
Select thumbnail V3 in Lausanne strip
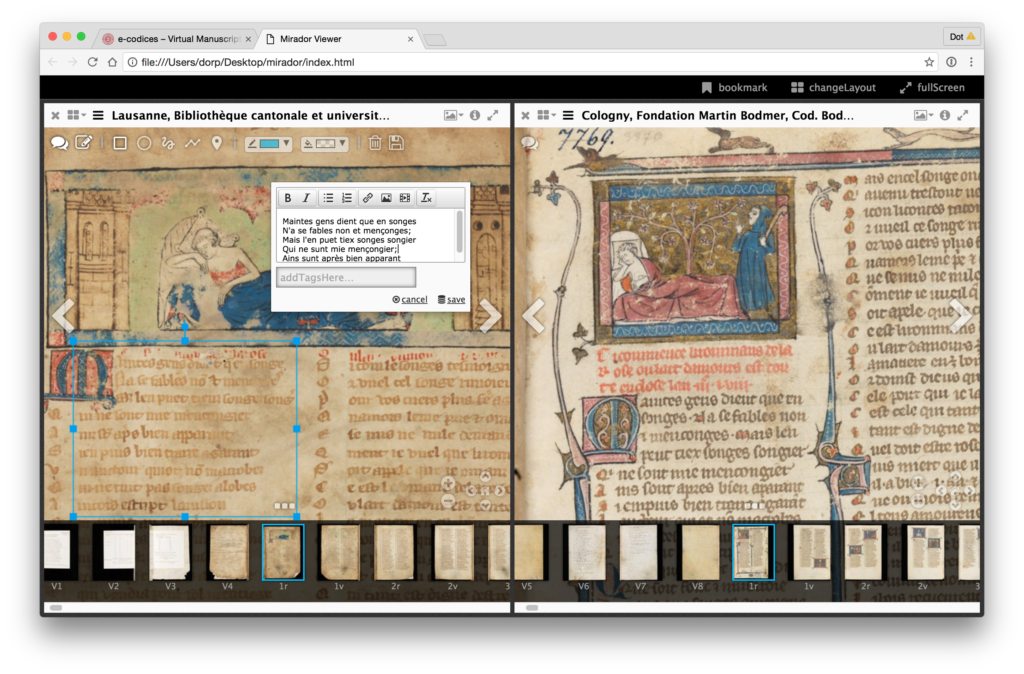click(170, 553)
